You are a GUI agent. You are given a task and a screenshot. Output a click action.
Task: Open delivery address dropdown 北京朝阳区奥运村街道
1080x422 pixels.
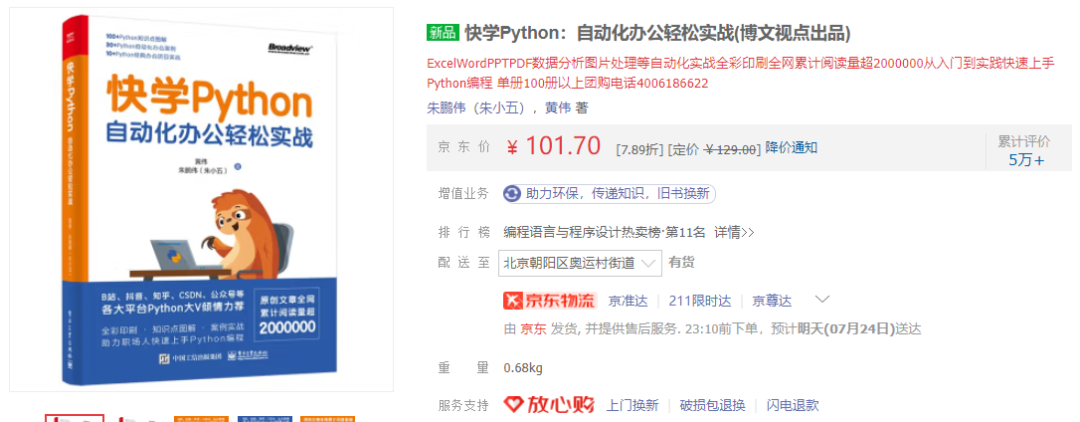(580, 263)
